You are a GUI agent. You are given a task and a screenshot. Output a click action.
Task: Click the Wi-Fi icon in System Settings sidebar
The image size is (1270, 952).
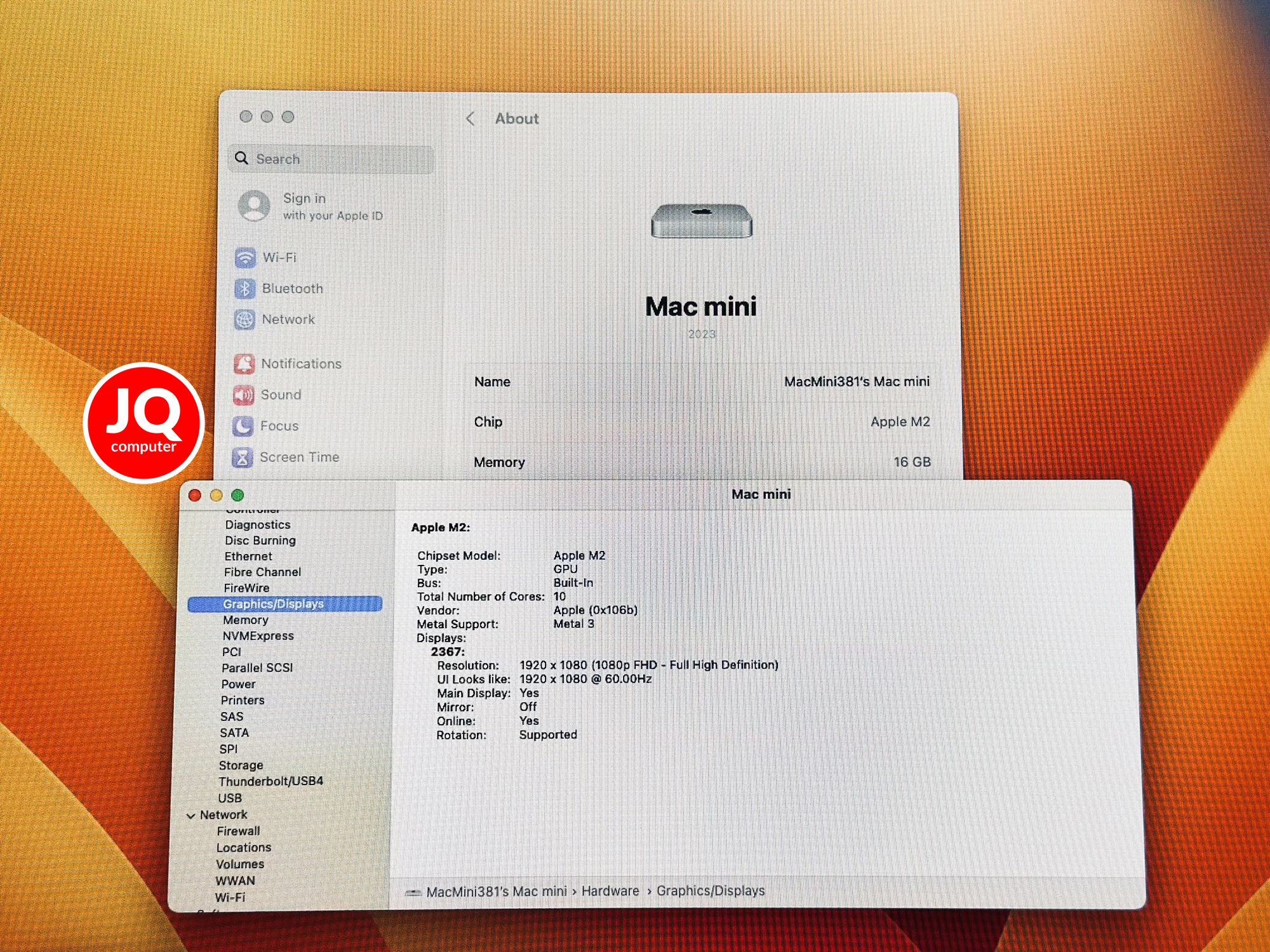pos(245,258)
